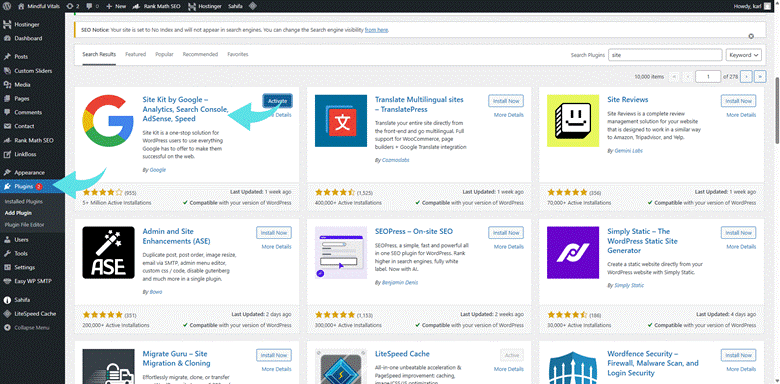This screenshot has height=384, width=780.
Task: Install the Site Reviews plugin
Action: click(739, 101)
